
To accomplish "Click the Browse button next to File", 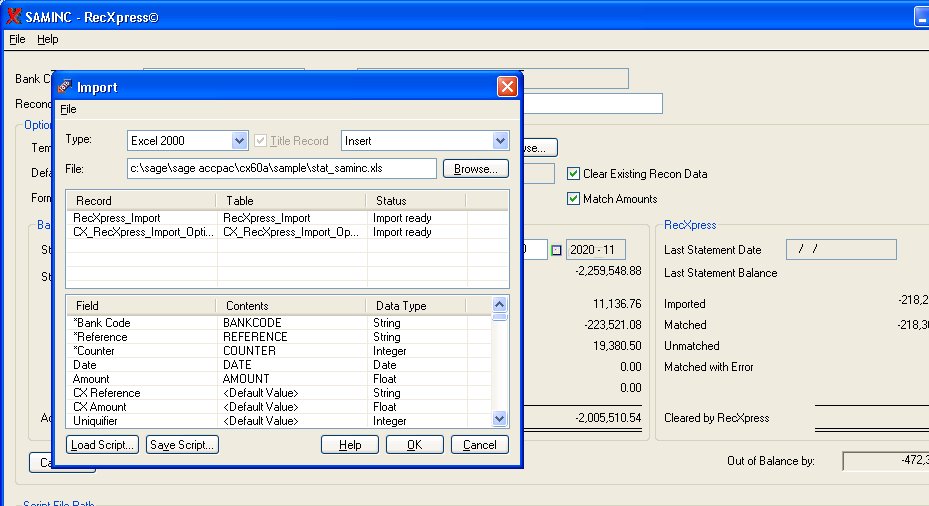I will (475, 169).
